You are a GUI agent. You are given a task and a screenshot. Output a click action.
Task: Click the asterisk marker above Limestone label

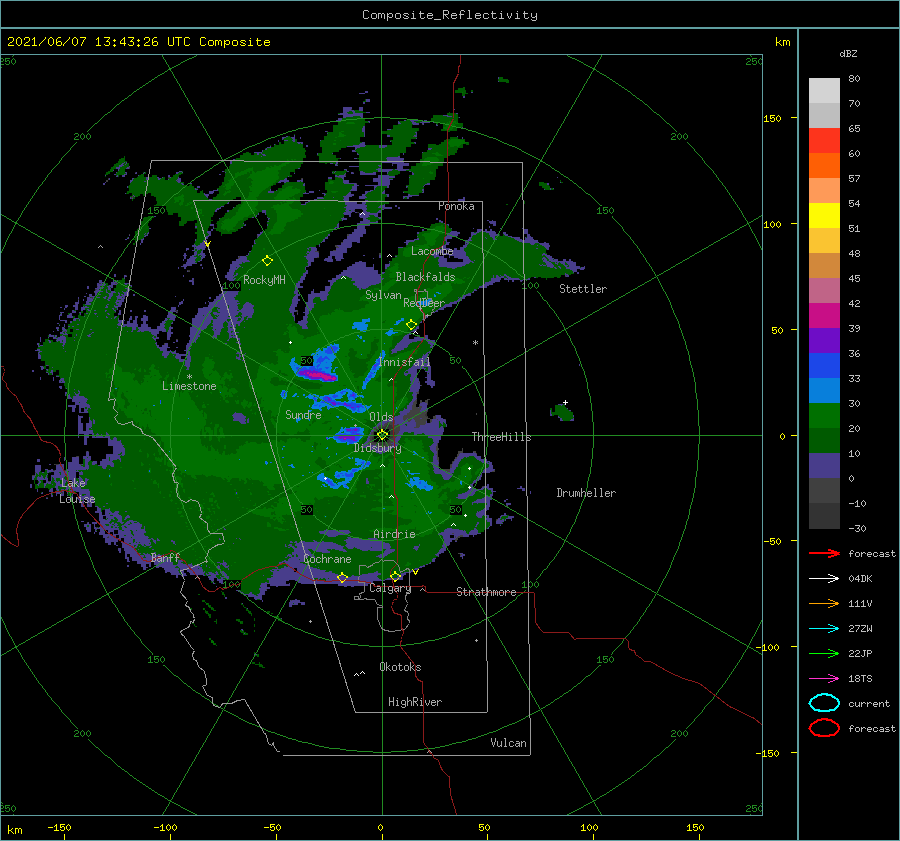pyautogui.click(x=189, y=377)
